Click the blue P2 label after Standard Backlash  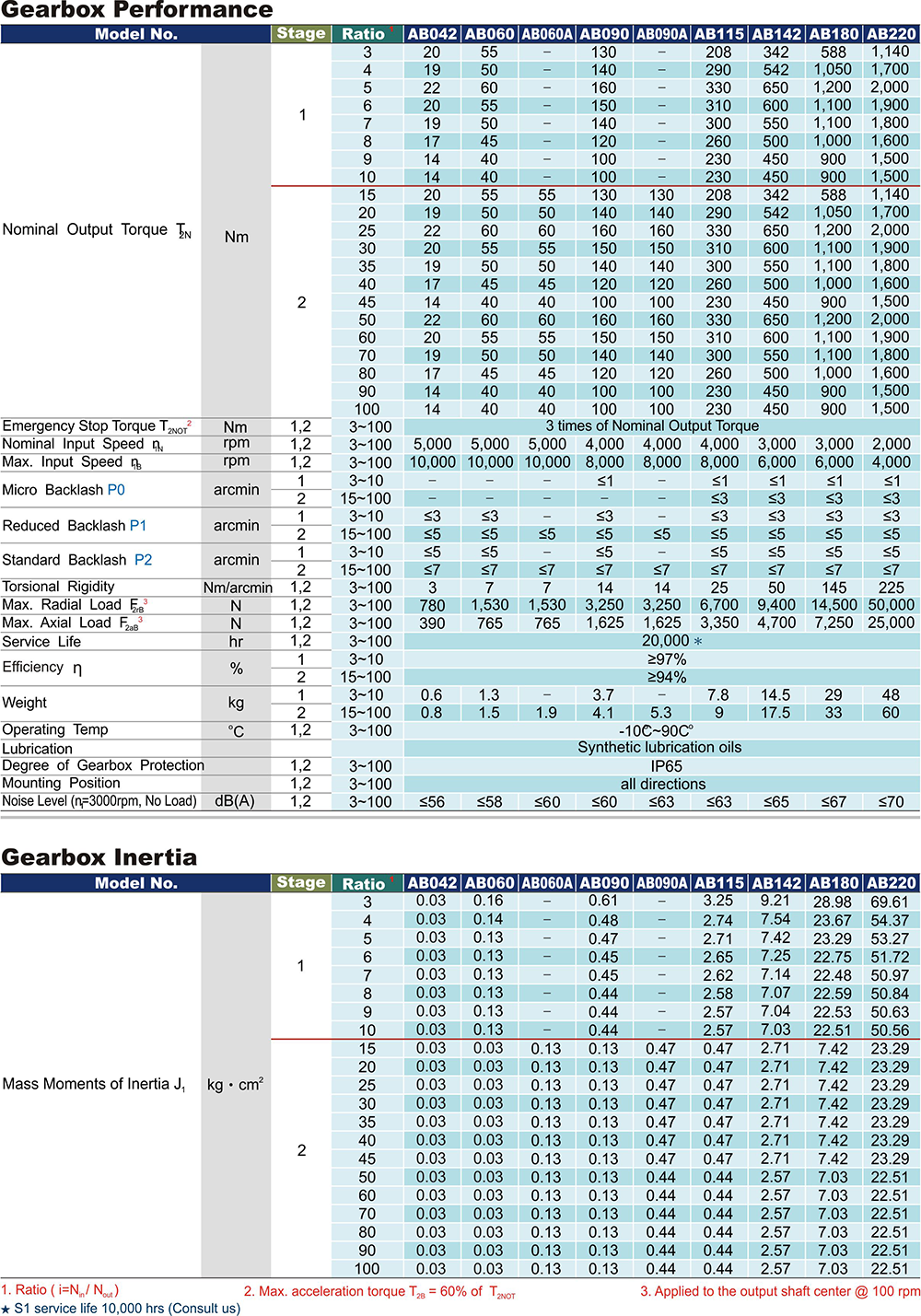[x=144, y=560]
